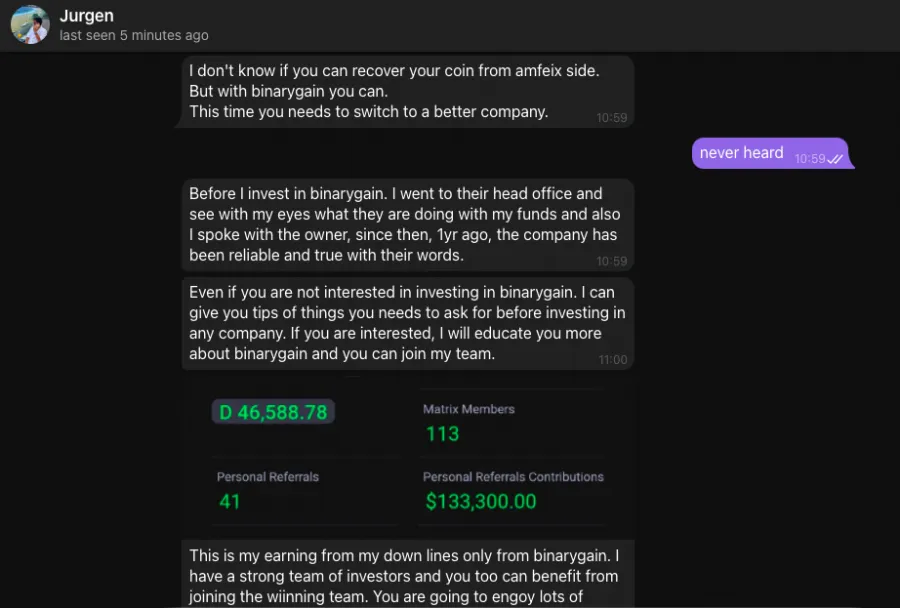
Task: Click the 10:59 timestamp on the first message
Action: pos(612,118)
